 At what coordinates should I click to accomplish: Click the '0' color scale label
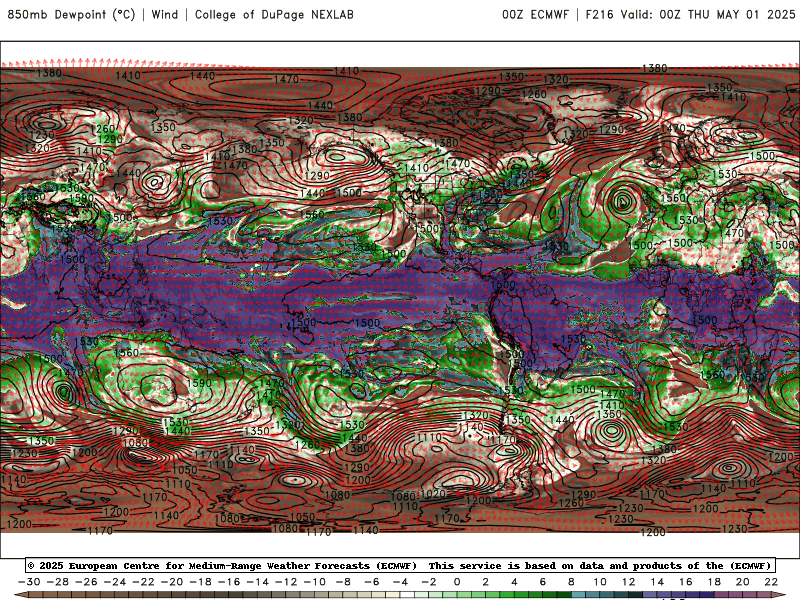[457, 582]
